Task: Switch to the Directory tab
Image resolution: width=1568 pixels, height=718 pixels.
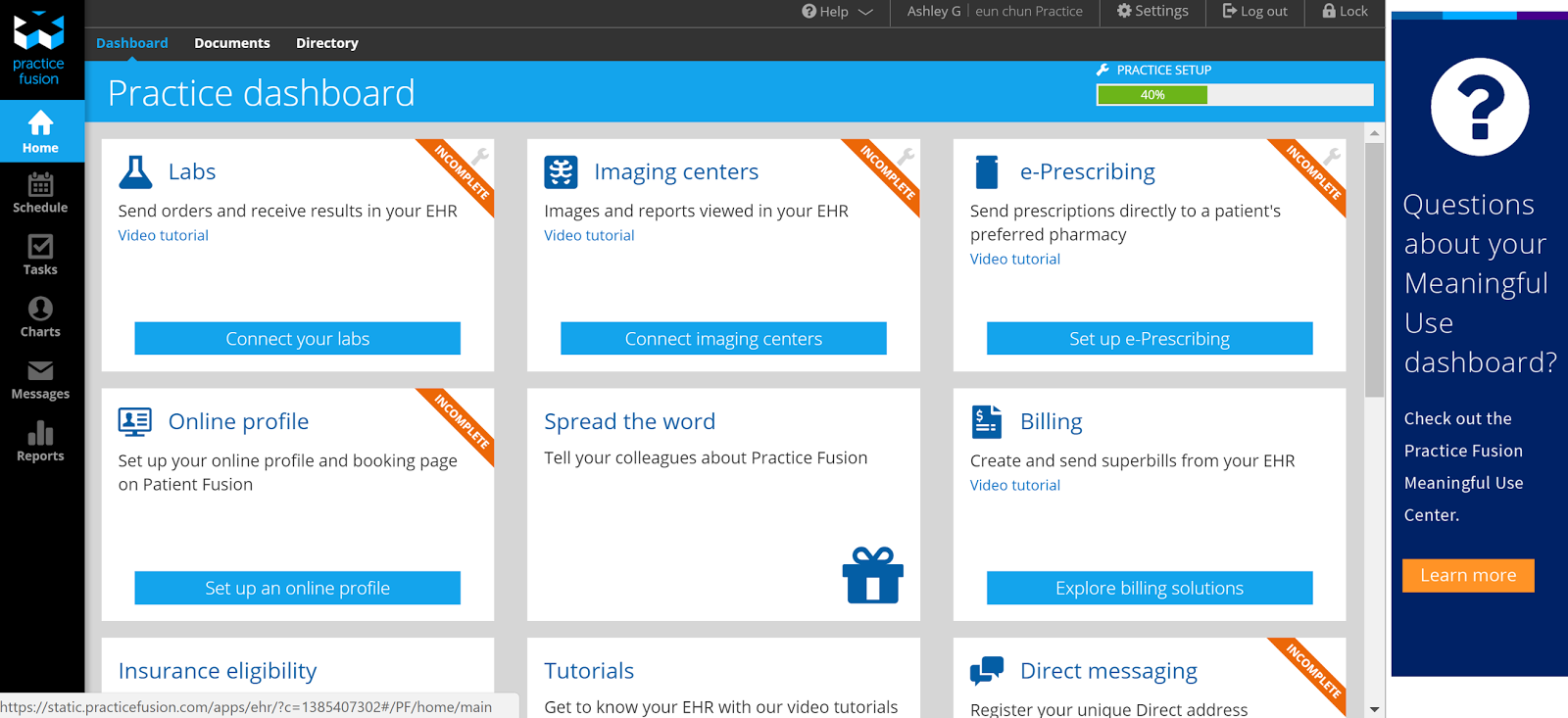Action: [x=327, y=43]
